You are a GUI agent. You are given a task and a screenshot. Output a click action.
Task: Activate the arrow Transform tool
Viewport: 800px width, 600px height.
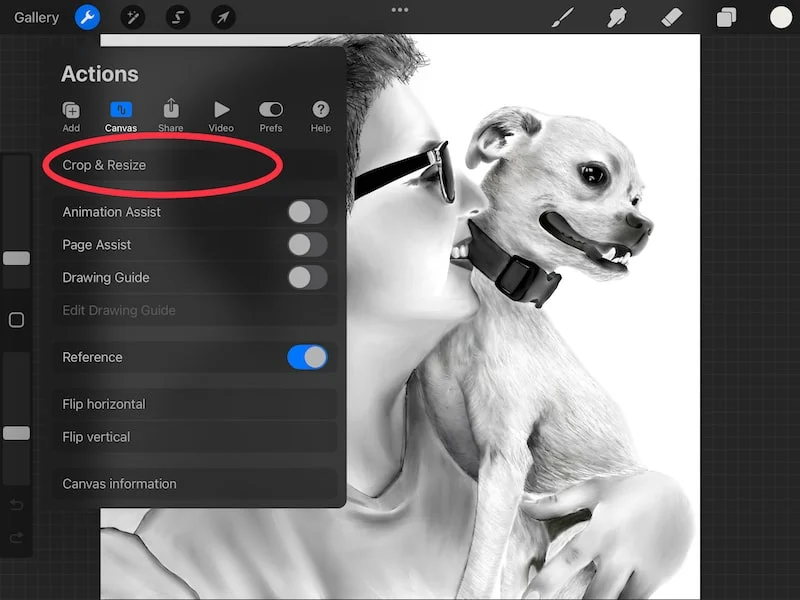223,17
